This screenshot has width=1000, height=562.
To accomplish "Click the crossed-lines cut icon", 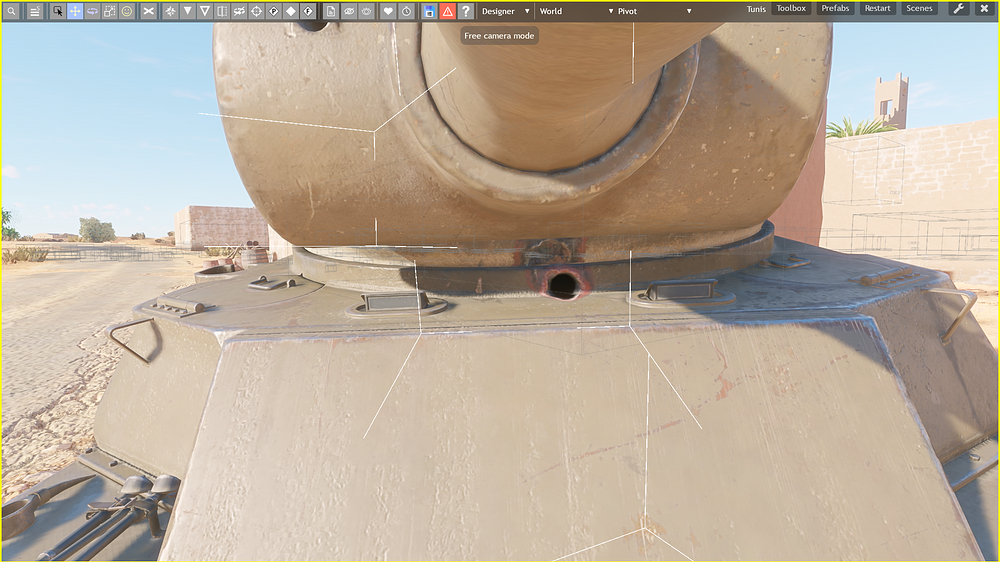I will 149,11.
